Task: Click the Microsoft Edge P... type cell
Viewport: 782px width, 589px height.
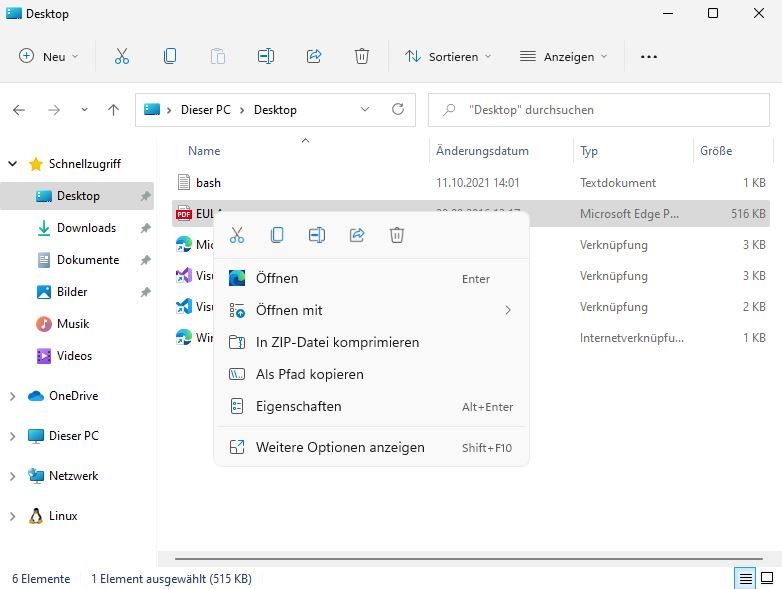Action: (629, 214)
